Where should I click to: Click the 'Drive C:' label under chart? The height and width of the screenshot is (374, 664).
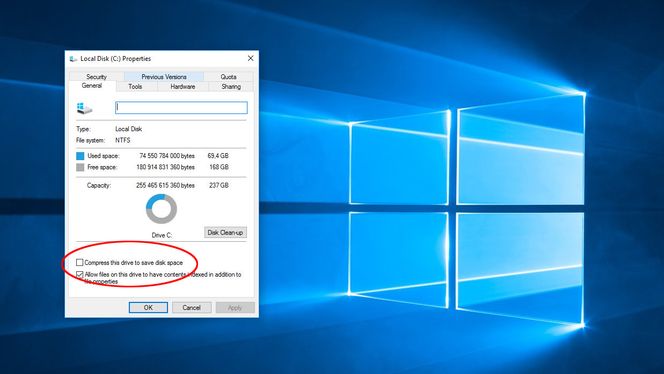(x=162, y=235)
